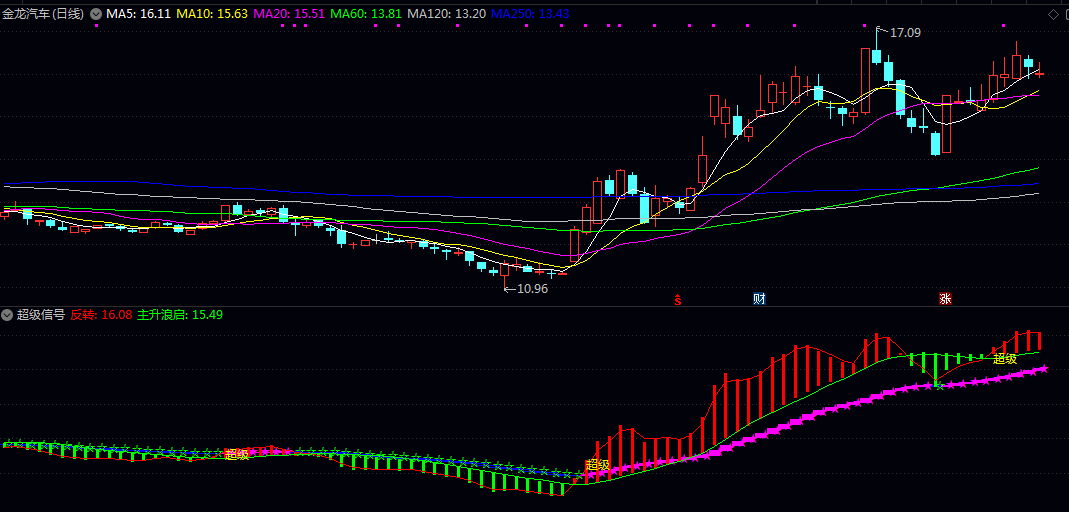
Task: Click the 10.96 low price arrow marker
Action: pos(529,289)
